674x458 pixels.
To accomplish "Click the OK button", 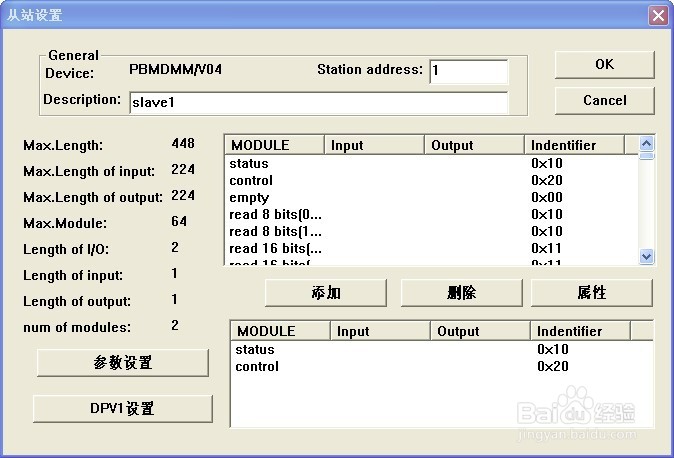I will pos(604,65).
